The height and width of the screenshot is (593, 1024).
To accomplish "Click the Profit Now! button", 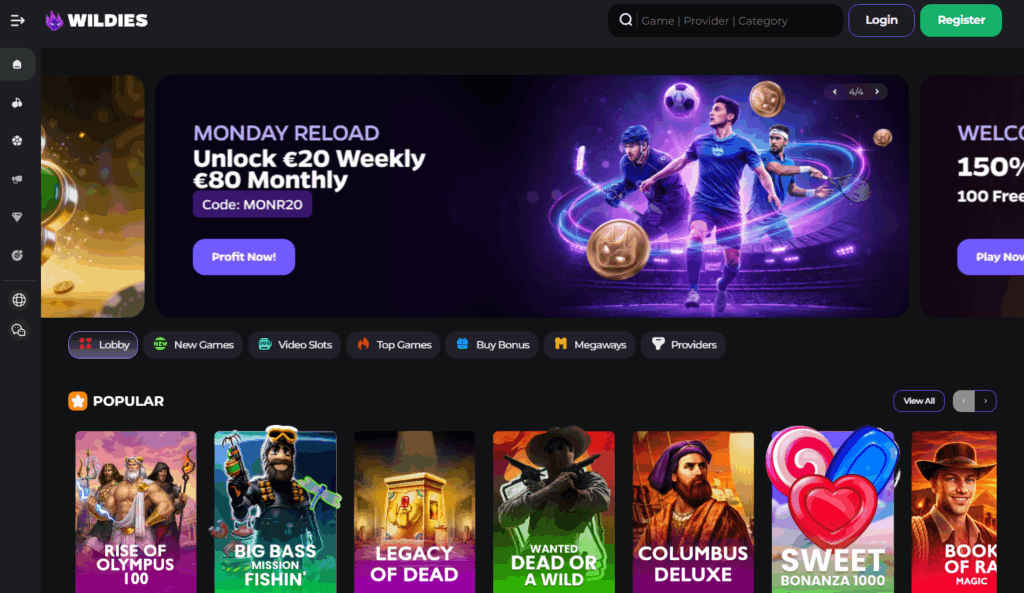I will pyautogui.click(x=244, y=257).
